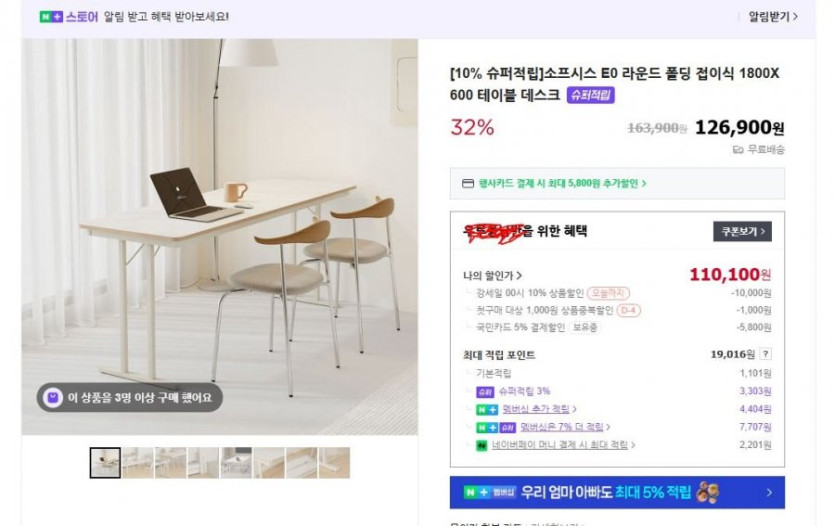Open 네이버페이 머니 결제 시 최대 적립
Image resolution: width=835 pixels, height=526 pixels.
(x=563, y=445)
